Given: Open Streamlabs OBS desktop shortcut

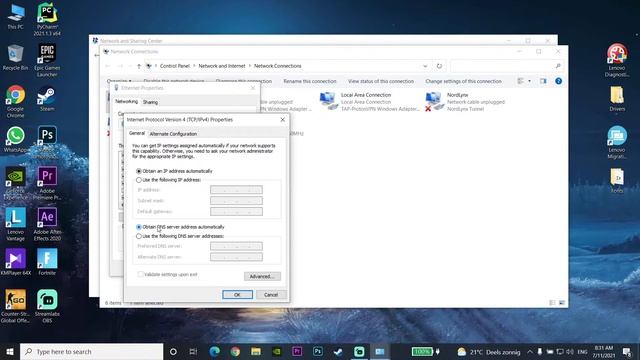Looking at the screenshot, I should click(x=47, y=306).
